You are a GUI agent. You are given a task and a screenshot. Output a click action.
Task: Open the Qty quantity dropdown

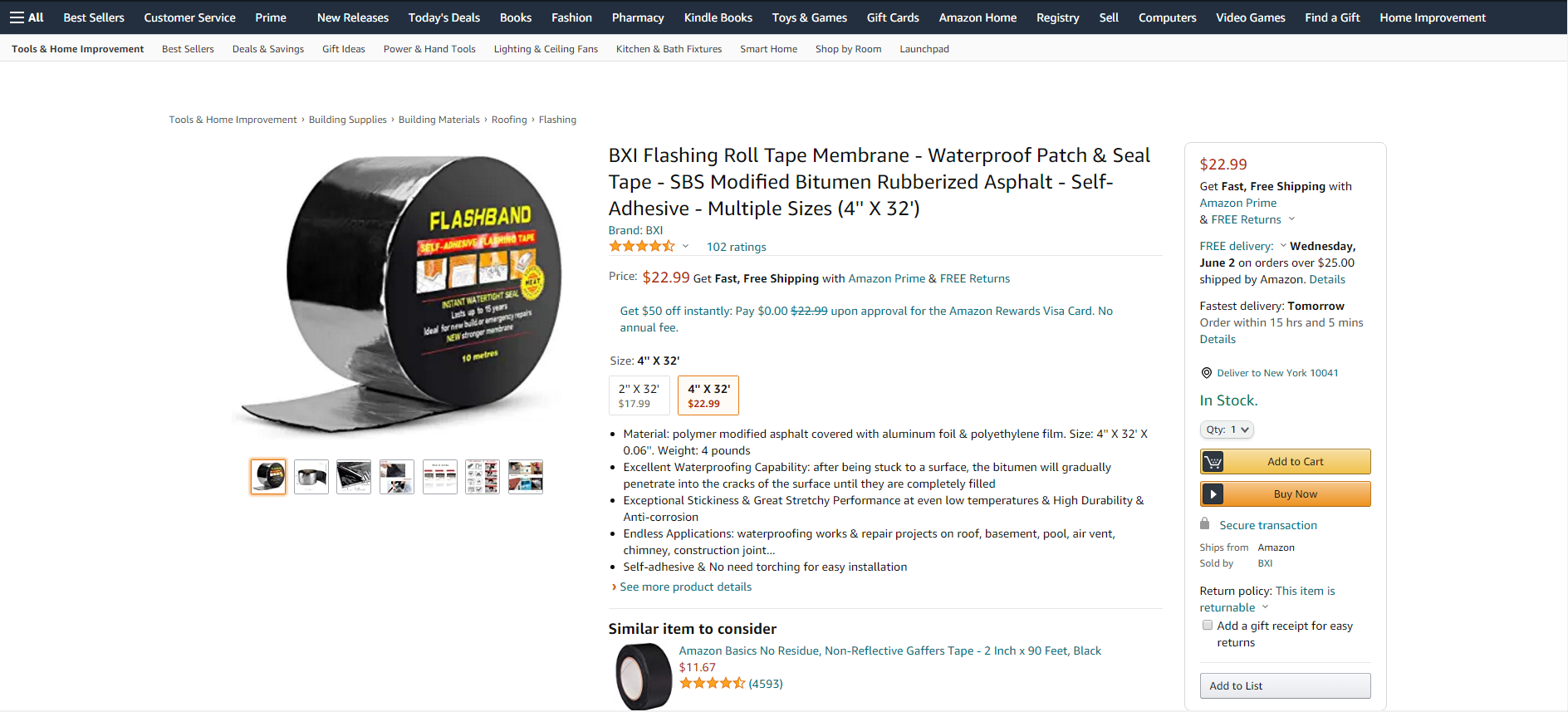pyautogui.click(x=1227, y=430)
